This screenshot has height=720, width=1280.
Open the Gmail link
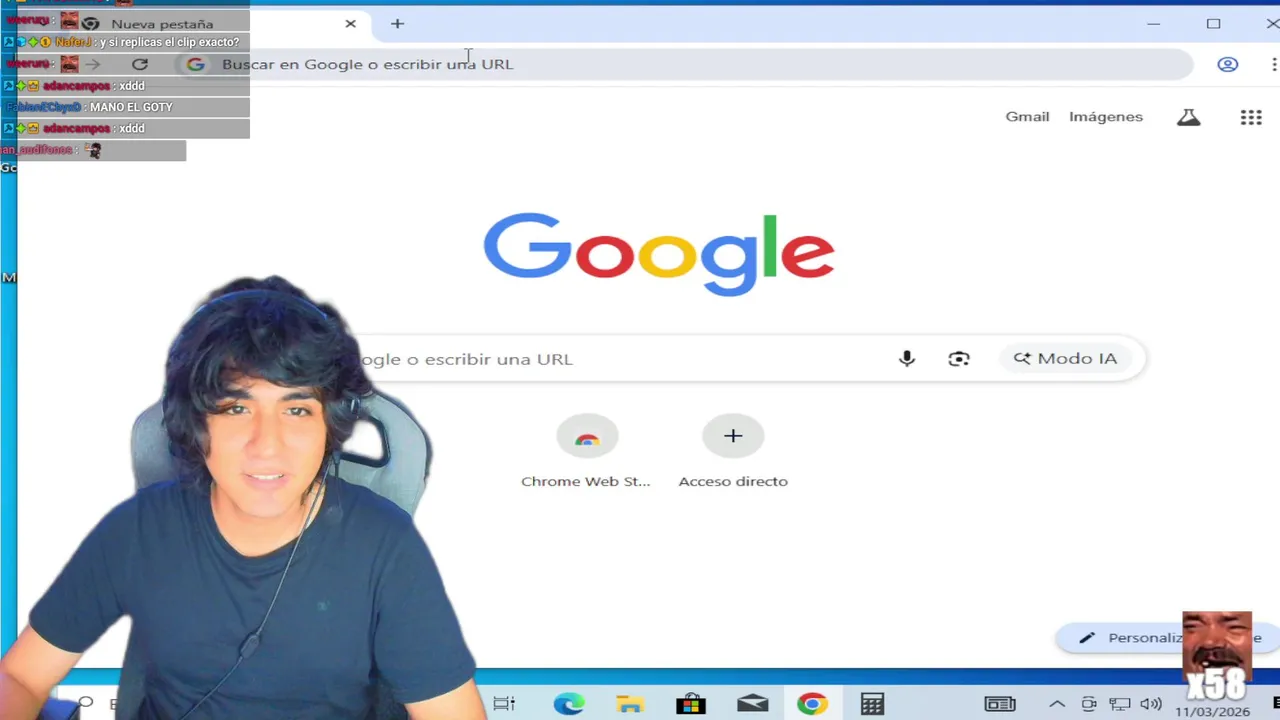click(1027, 116)
